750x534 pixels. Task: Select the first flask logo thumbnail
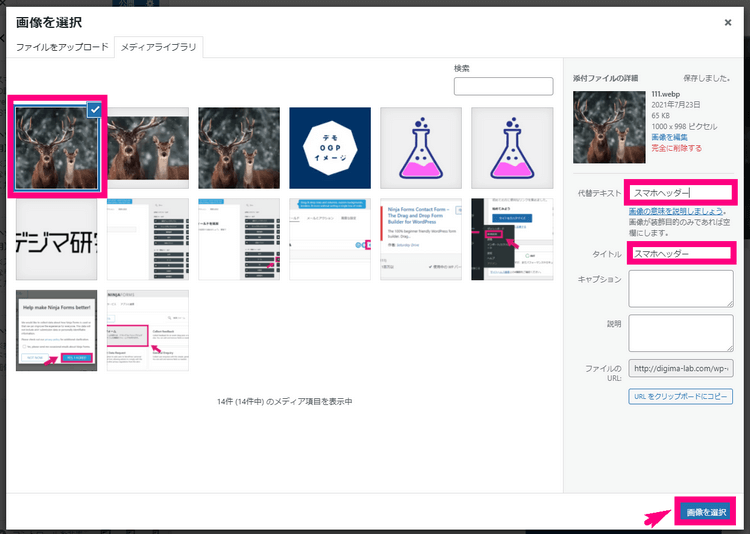(421, 148)
